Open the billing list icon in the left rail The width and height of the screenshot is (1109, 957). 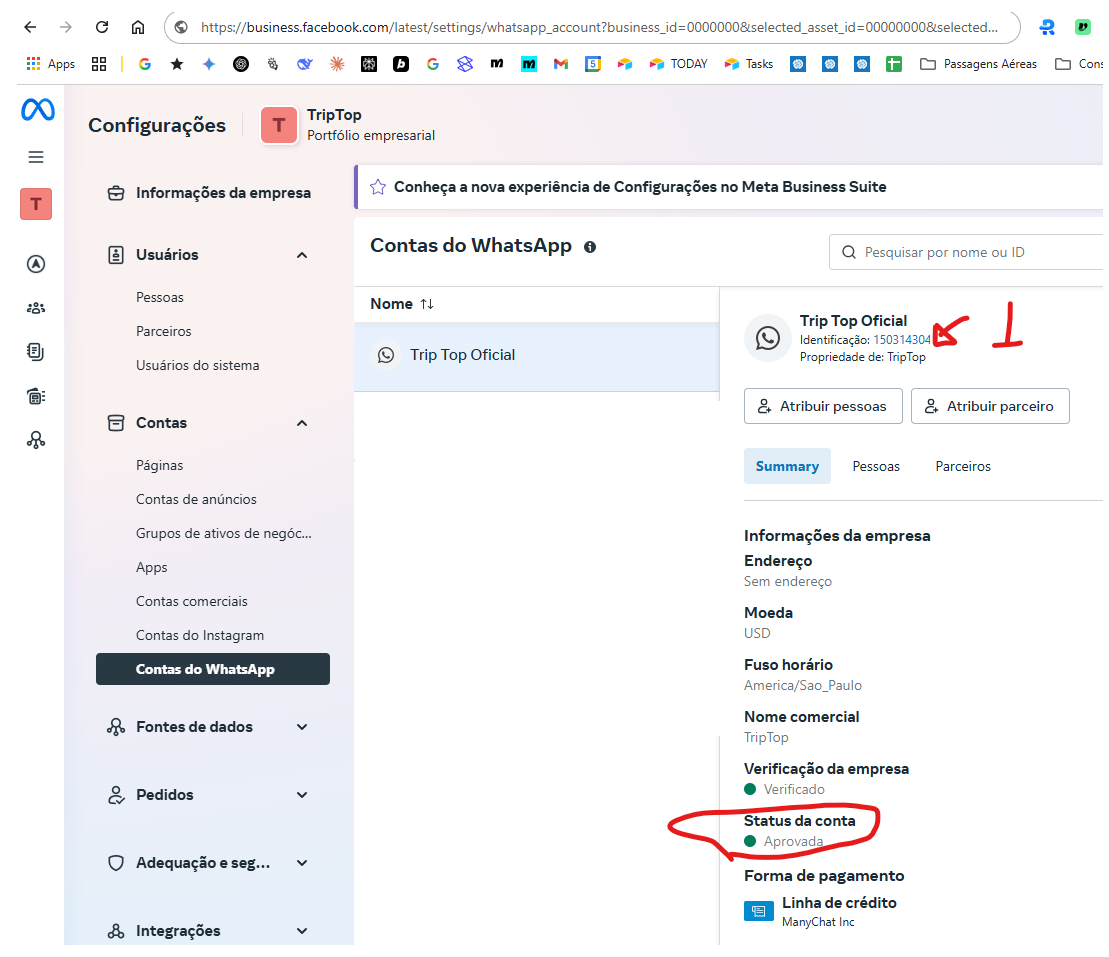click(x=36, y=396)
